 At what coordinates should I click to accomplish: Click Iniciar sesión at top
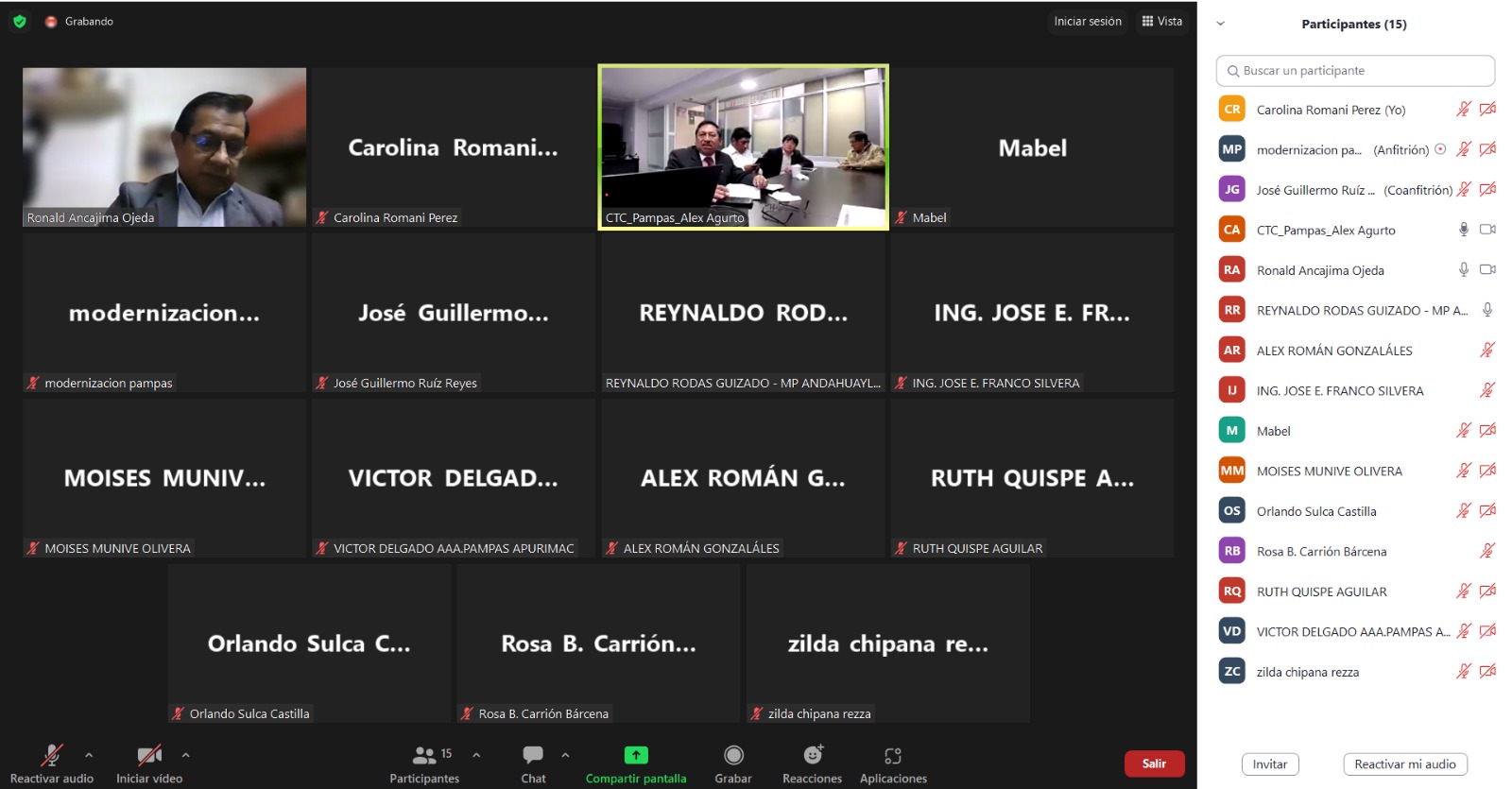tap(1088, 21)
